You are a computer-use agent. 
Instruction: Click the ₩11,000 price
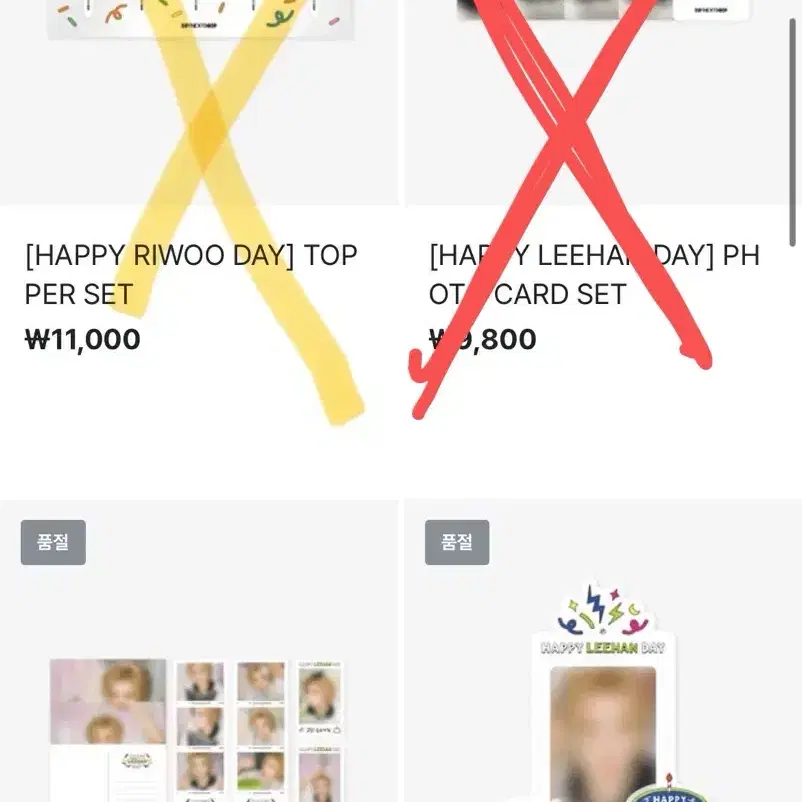pos(83,339)
